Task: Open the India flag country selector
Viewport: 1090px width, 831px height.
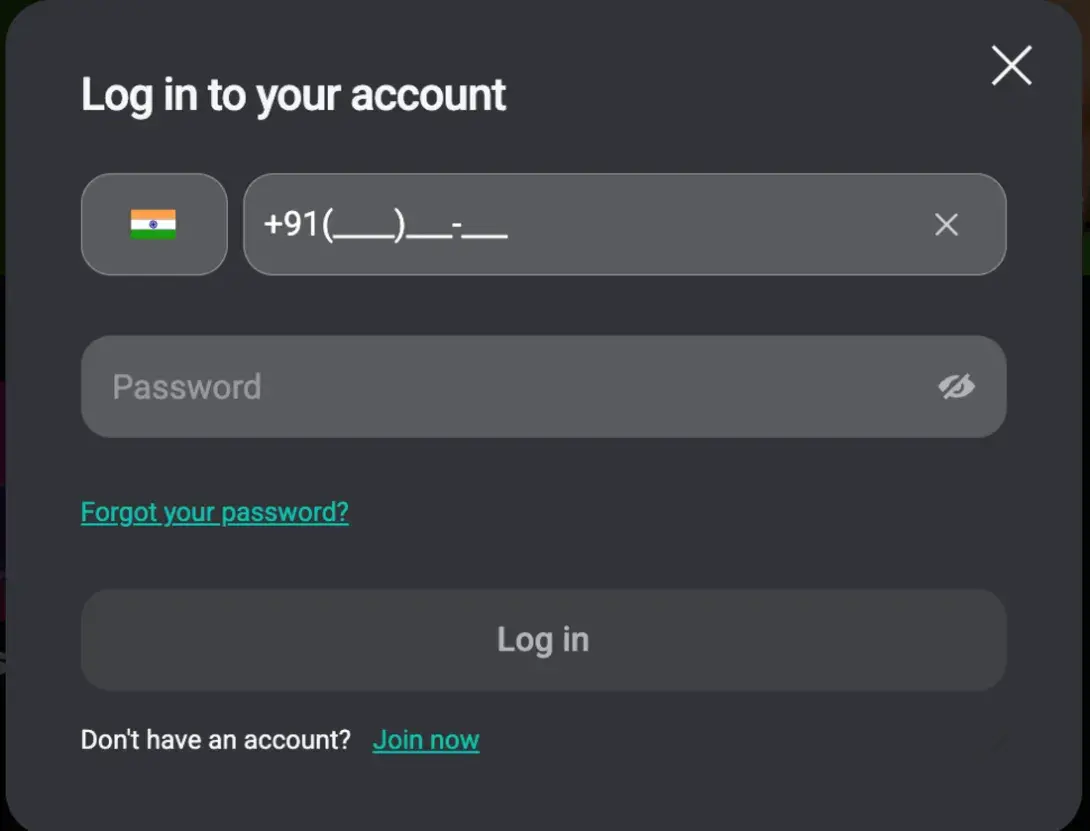Action: pos(154,224)
